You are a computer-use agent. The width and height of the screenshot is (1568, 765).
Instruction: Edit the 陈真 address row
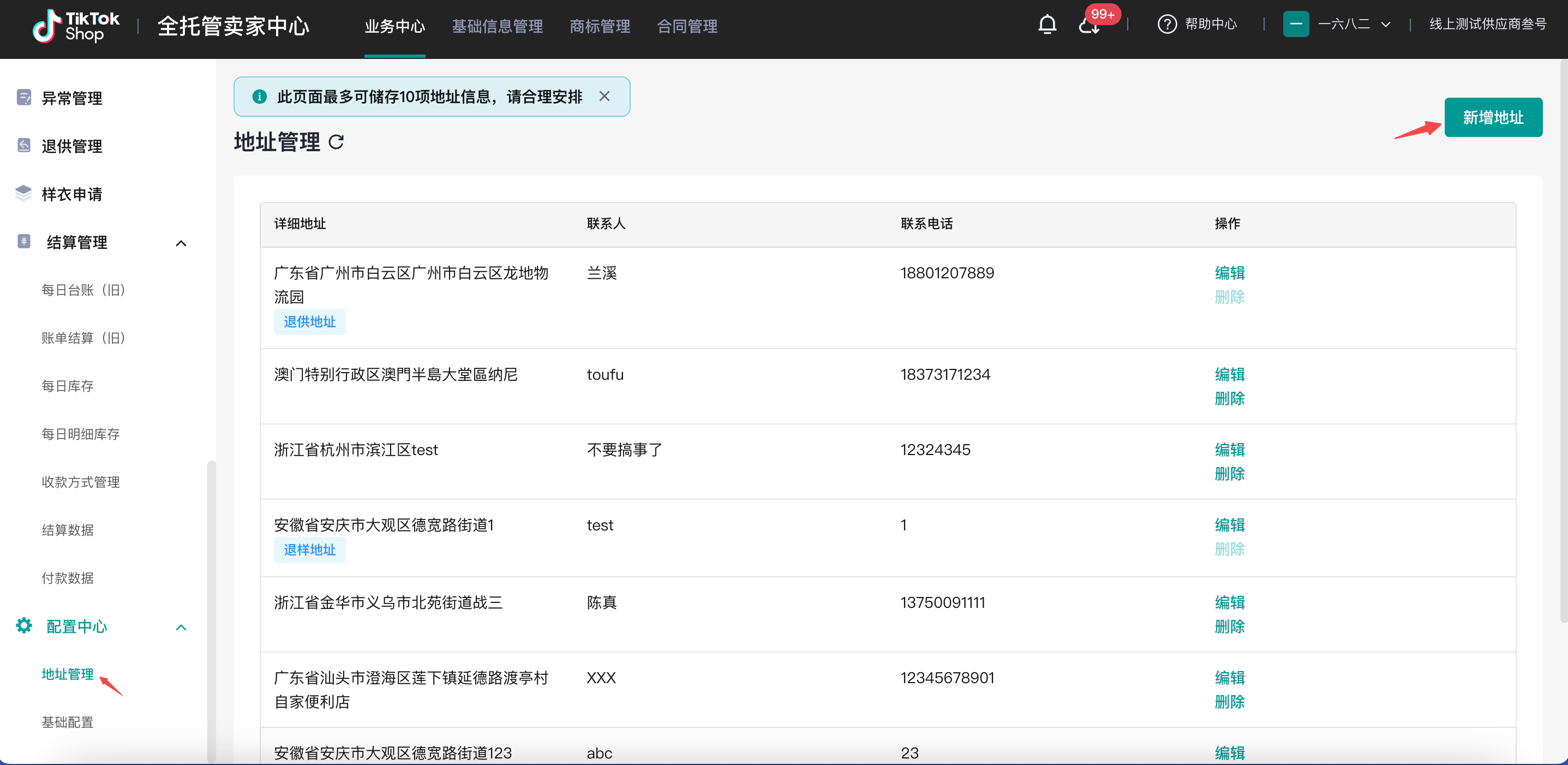click(x=1230, y=602)
